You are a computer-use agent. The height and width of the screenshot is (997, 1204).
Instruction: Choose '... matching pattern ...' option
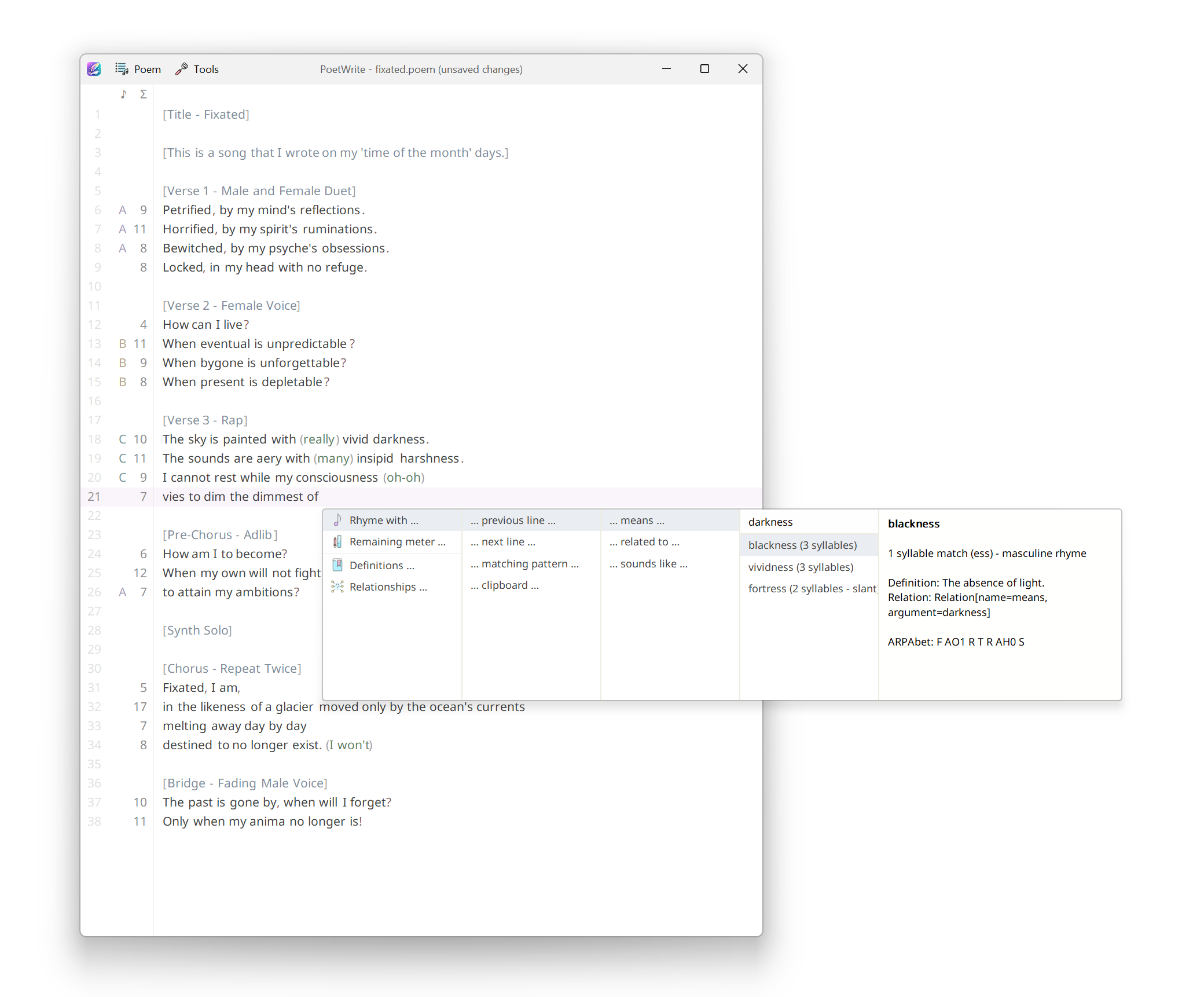[531, 564]
